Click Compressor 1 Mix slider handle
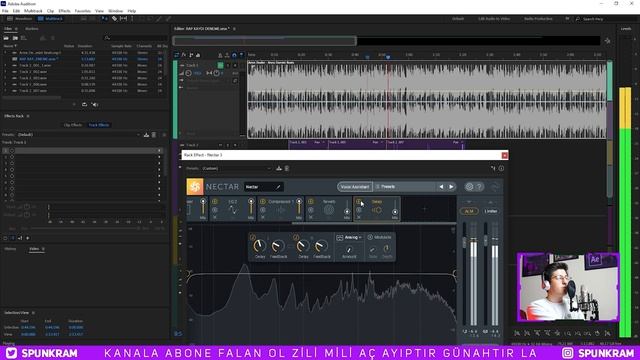640x360 pixels. coord(299,201)
